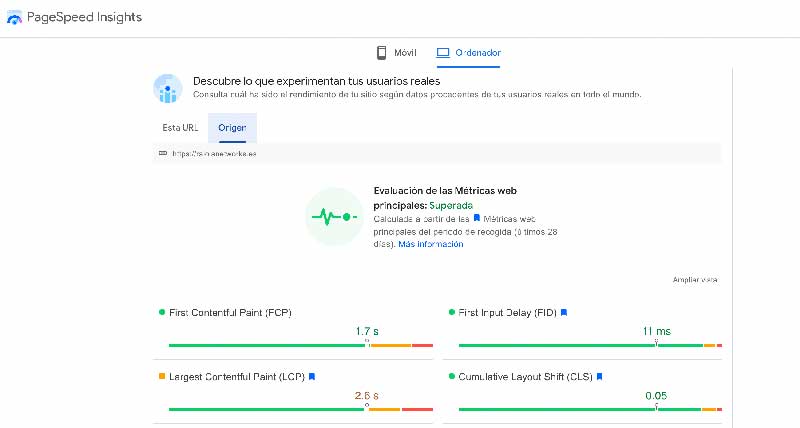Select the Origen tab
The width and height of the screenshot is (800, 428).
(x=232, y=128)
